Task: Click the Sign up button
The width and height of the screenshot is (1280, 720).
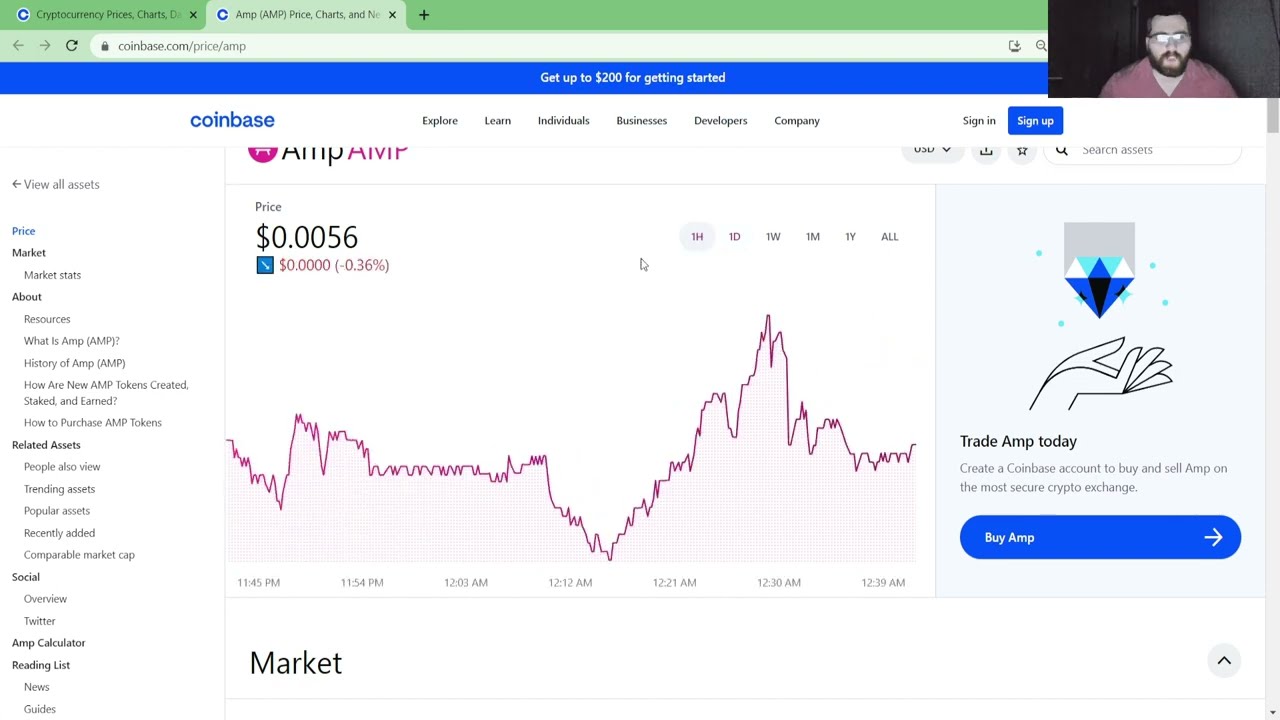Action: click(x=1035, y=121)
